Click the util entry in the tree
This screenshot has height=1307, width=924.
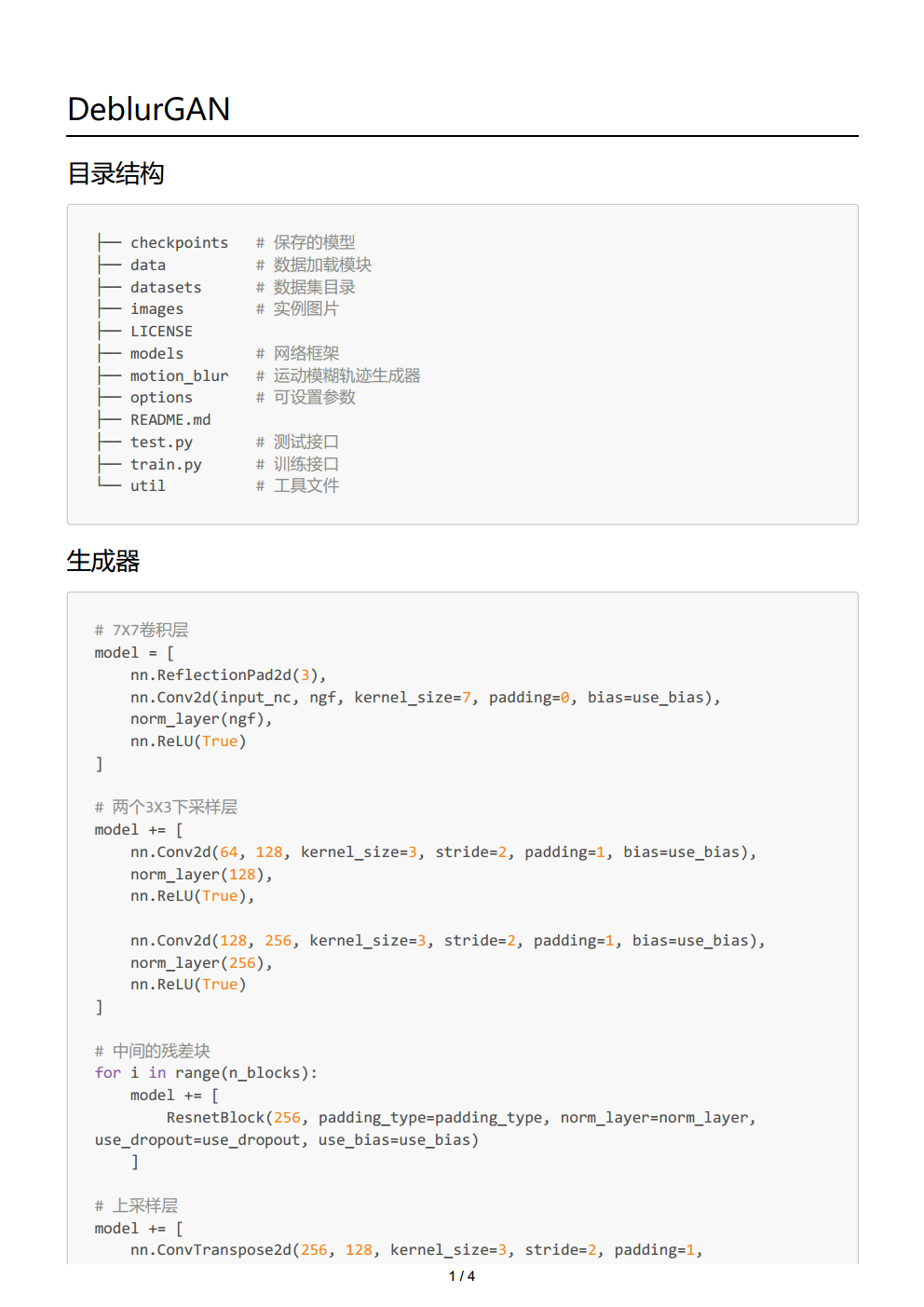[147, 485]
